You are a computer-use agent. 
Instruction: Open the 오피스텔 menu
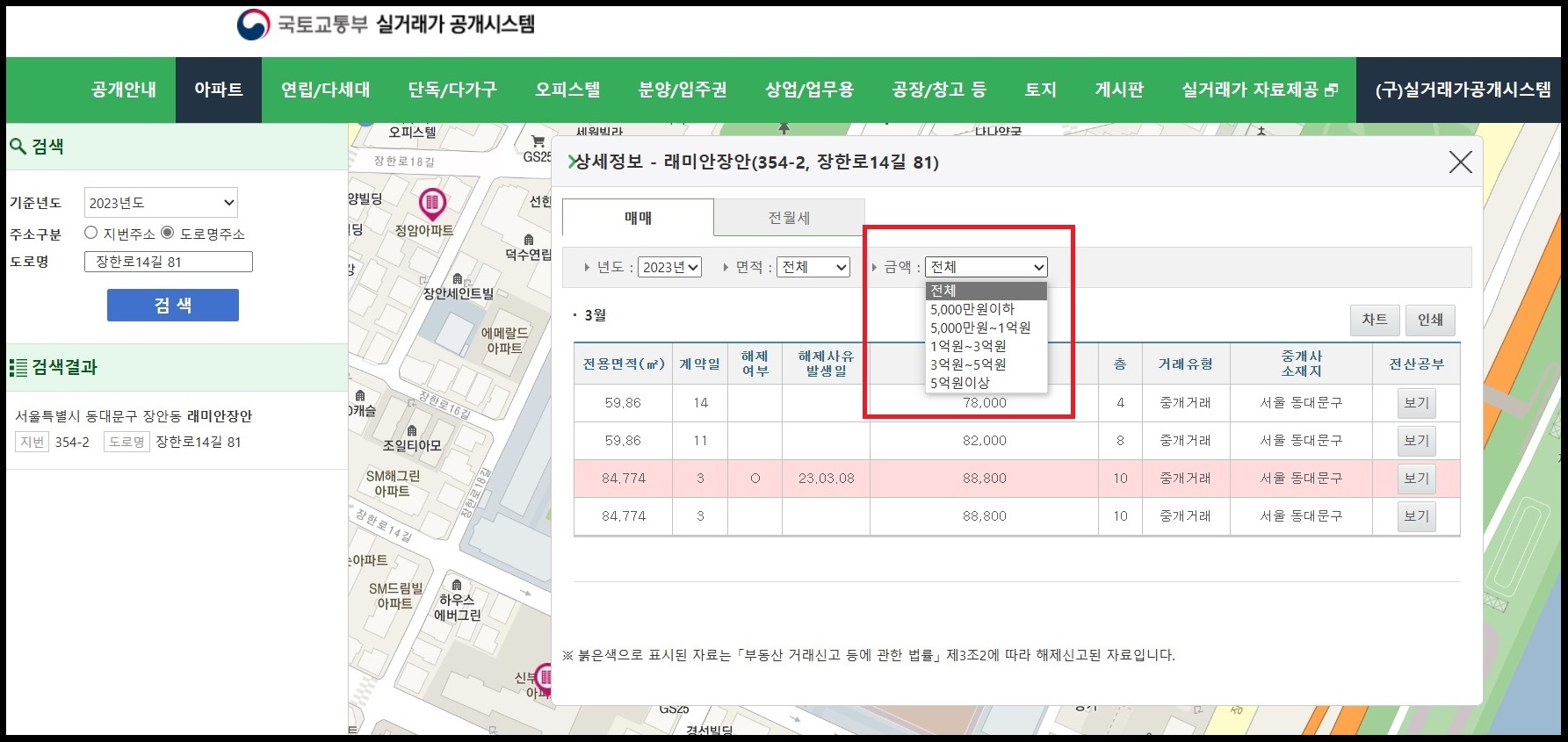567,90
